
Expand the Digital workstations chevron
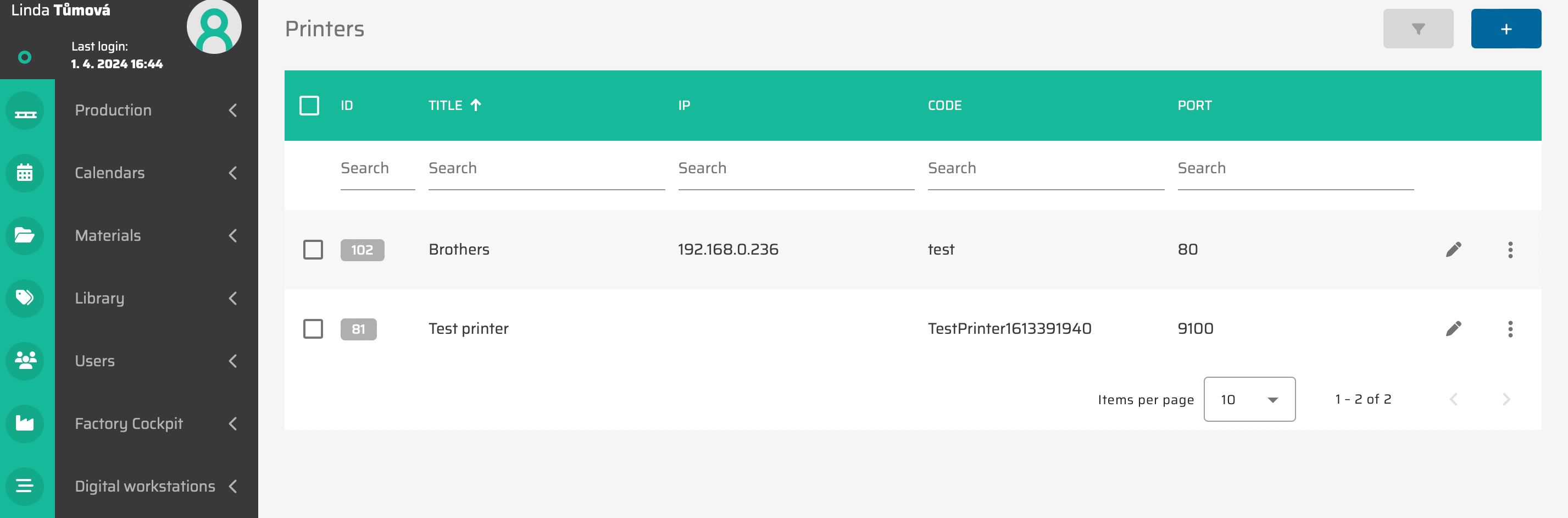coord(232,486)
